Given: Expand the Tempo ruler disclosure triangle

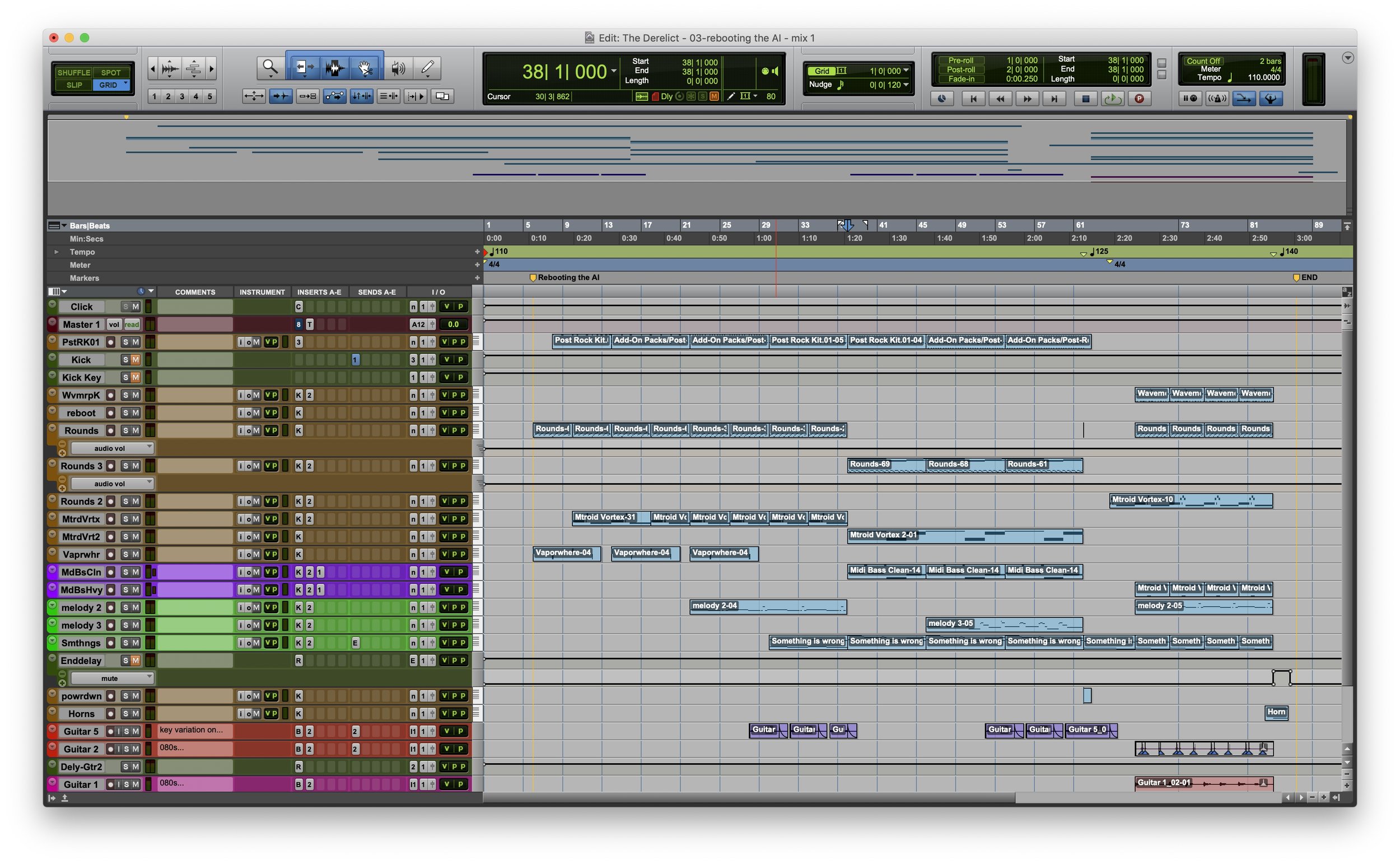Looking at the screenshot, I should click(57, 252).
